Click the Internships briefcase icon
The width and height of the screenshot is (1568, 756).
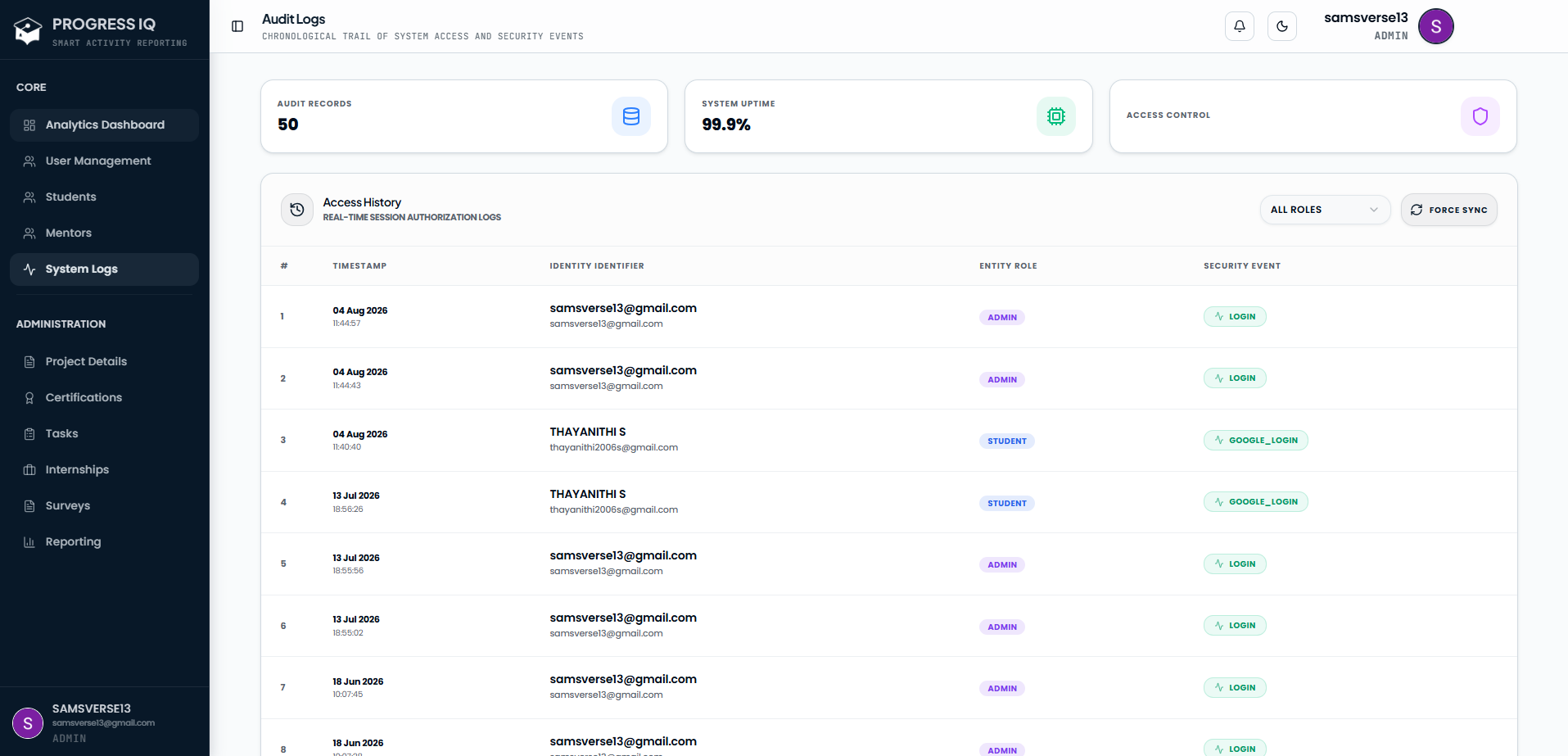(x=29, y=470)
